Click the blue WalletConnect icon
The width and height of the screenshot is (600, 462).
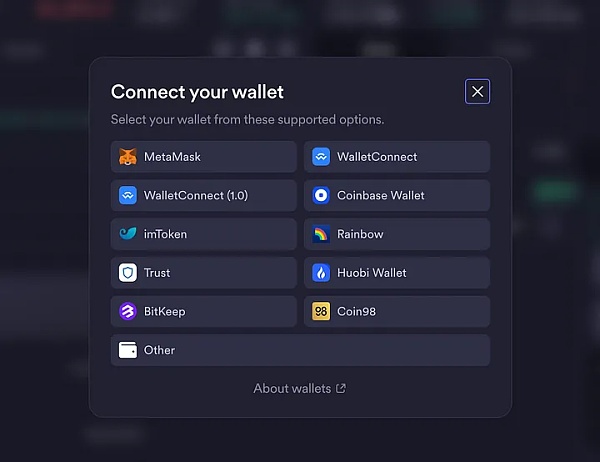coord(321,157)
